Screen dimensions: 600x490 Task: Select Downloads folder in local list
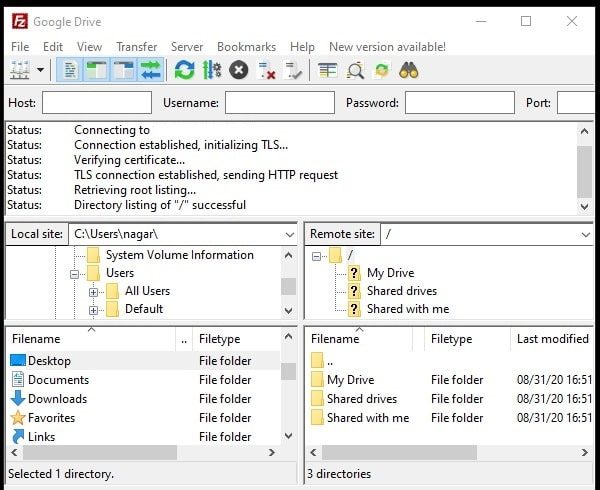(x=144, y=399)
